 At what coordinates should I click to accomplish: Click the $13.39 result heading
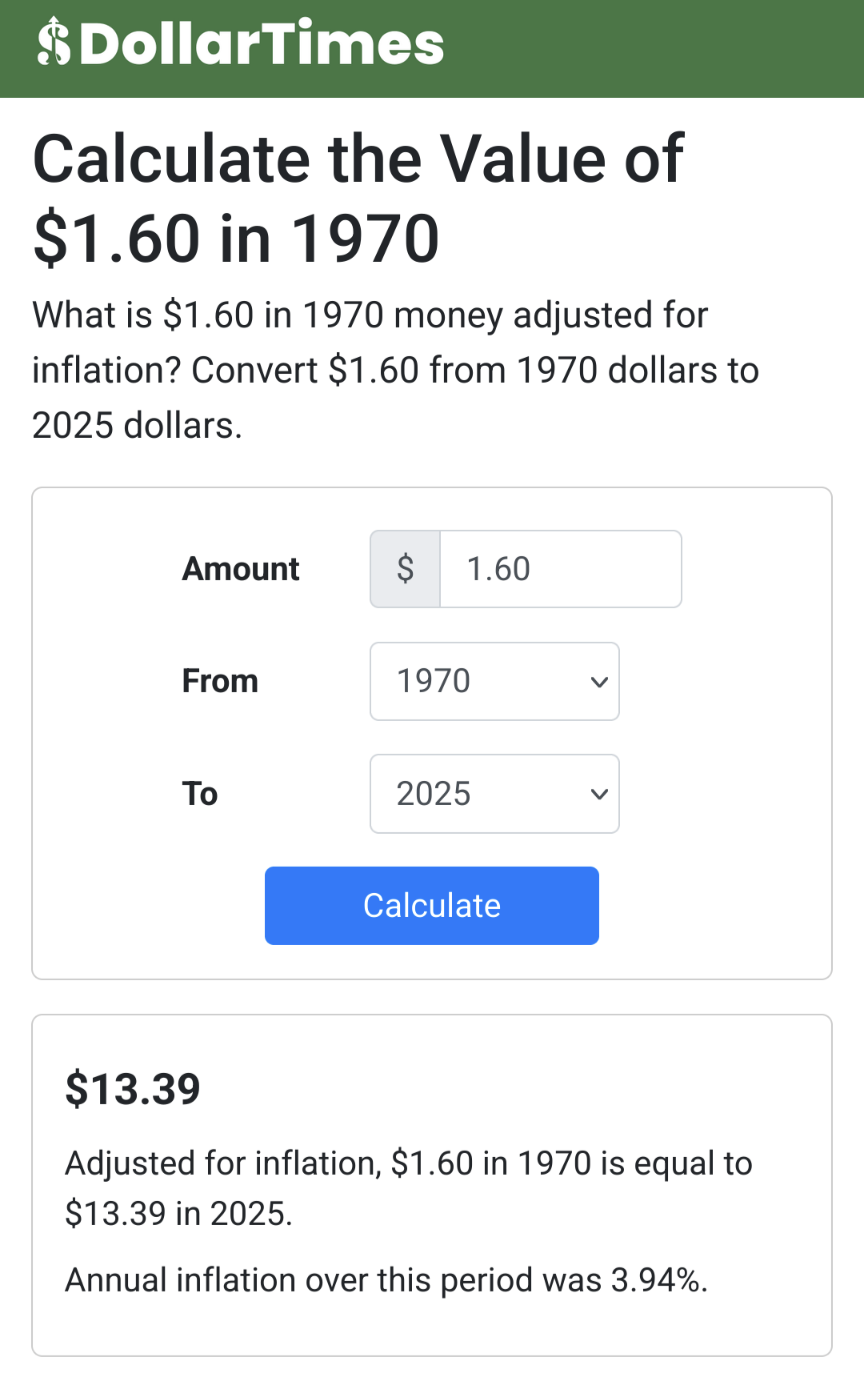point(133,1089)
